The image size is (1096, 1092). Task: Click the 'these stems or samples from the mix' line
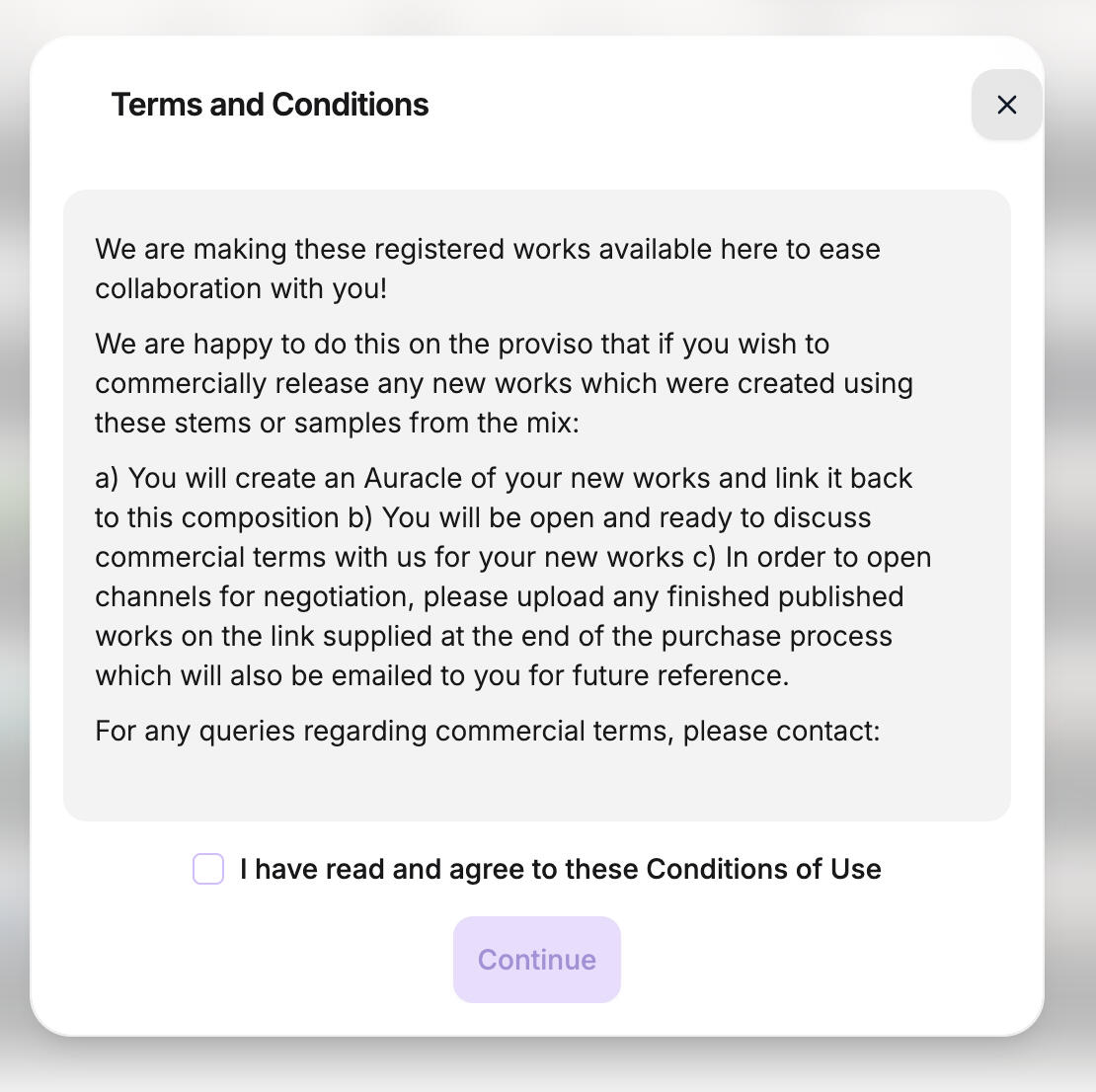click(337, 423)
